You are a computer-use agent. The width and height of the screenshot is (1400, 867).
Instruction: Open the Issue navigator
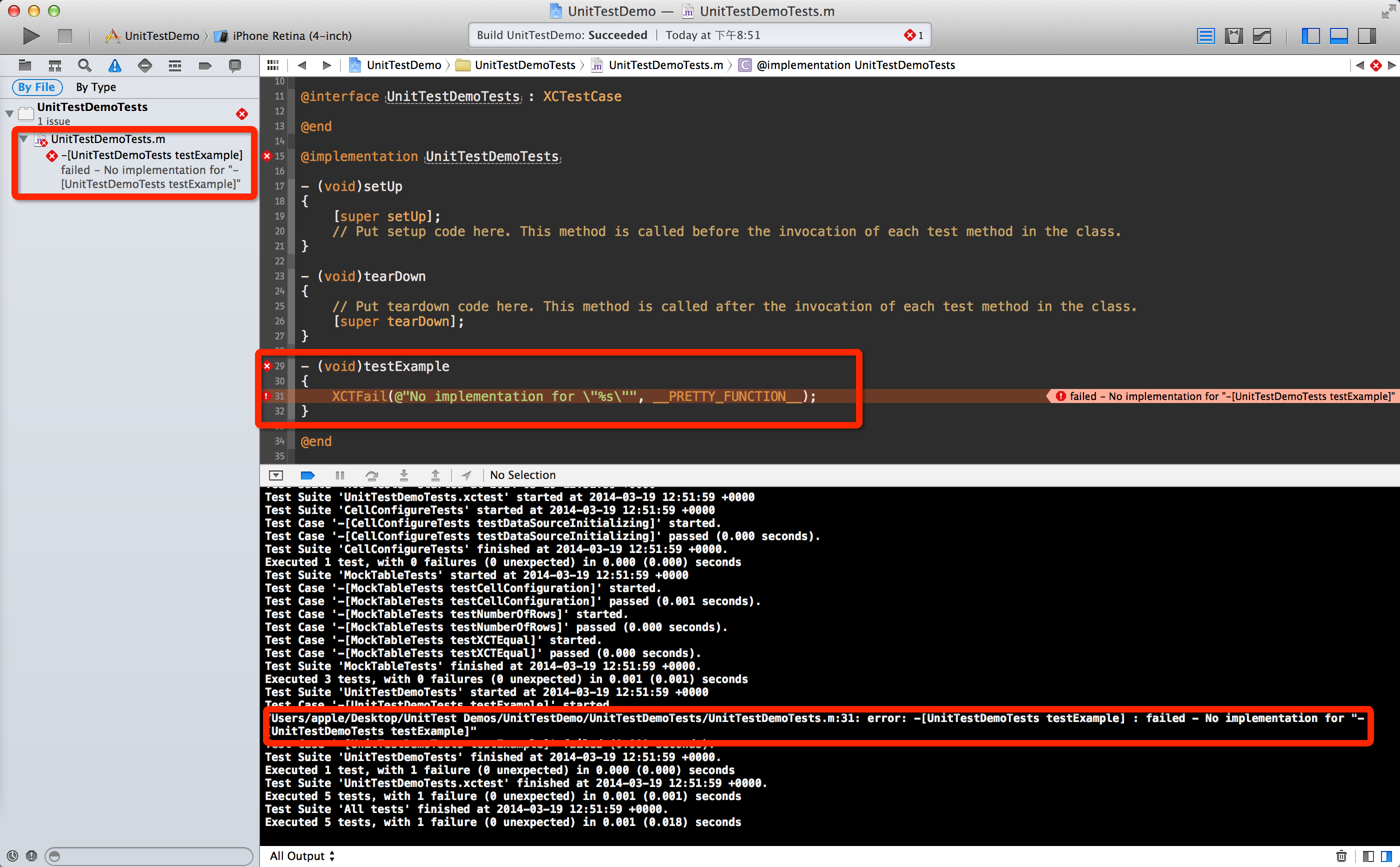(115, 65)
